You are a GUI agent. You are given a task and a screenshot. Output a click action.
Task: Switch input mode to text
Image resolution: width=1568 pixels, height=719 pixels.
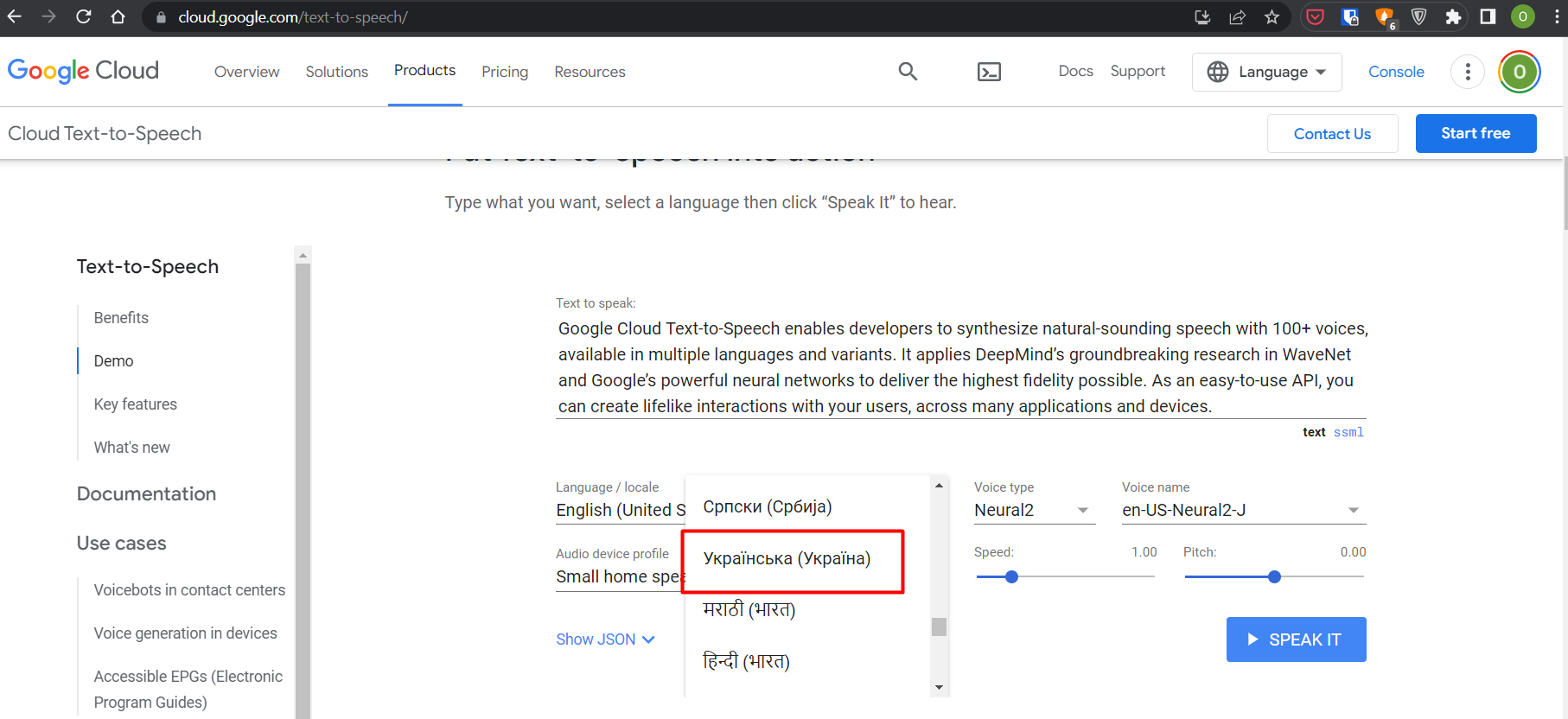click(x=1314, y=432)
